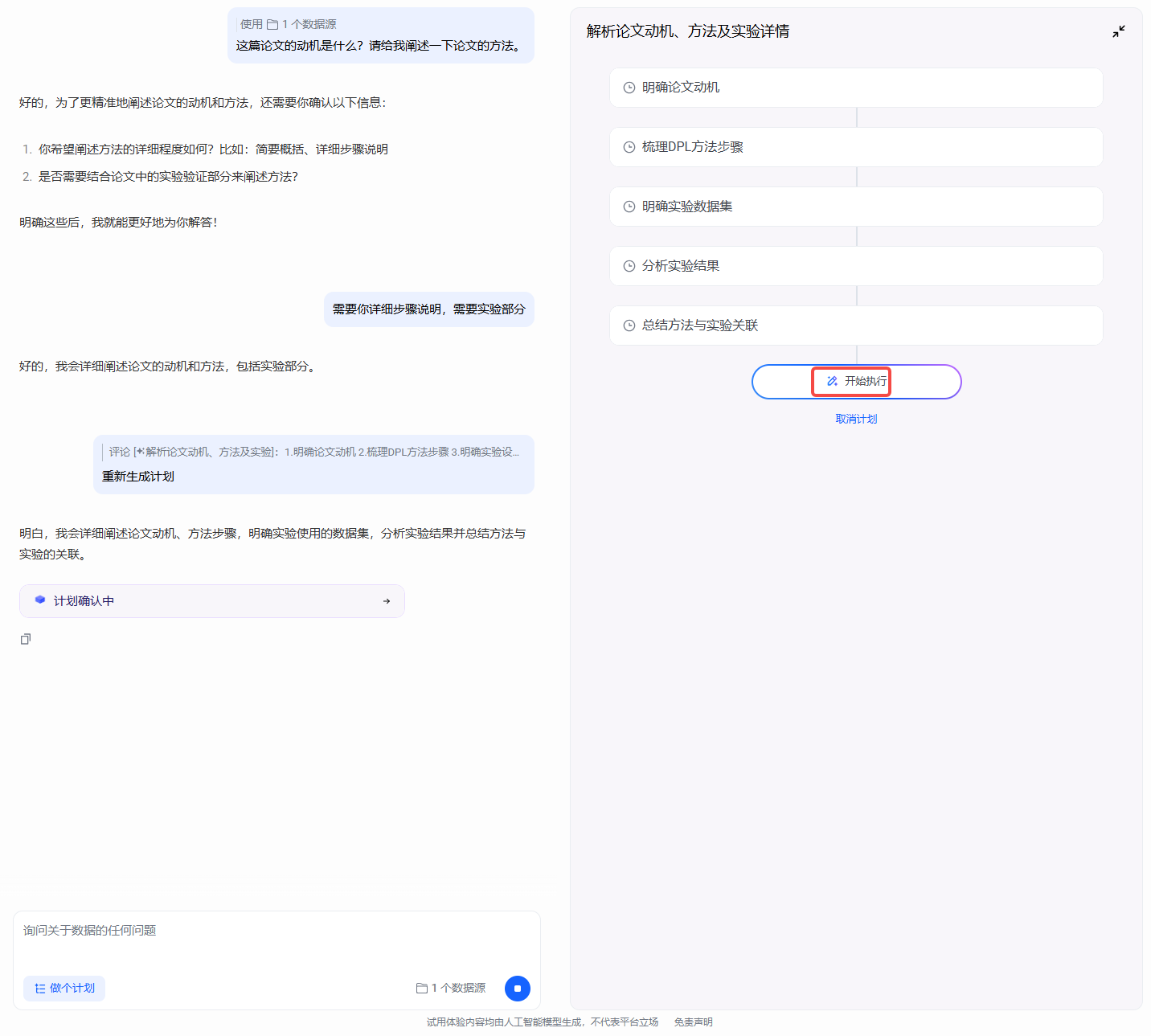
Task: Click the list icon on 做个计划 button
Action: [40, 989]
